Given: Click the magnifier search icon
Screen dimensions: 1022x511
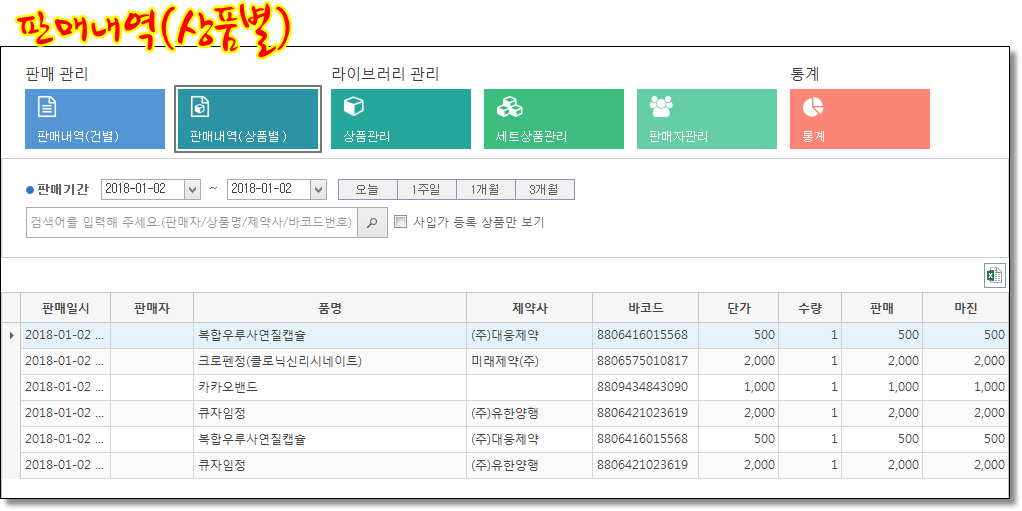Looking at the screenshot, I should pos(372,222).
